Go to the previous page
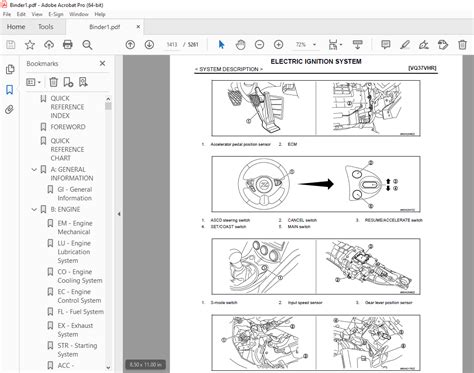474x373 pixels. click(x=130, y=45)
